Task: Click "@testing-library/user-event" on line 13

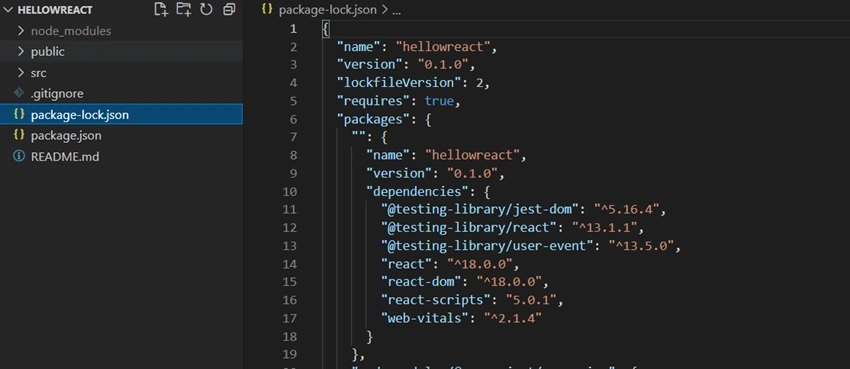Action: [x=488, y=246]
